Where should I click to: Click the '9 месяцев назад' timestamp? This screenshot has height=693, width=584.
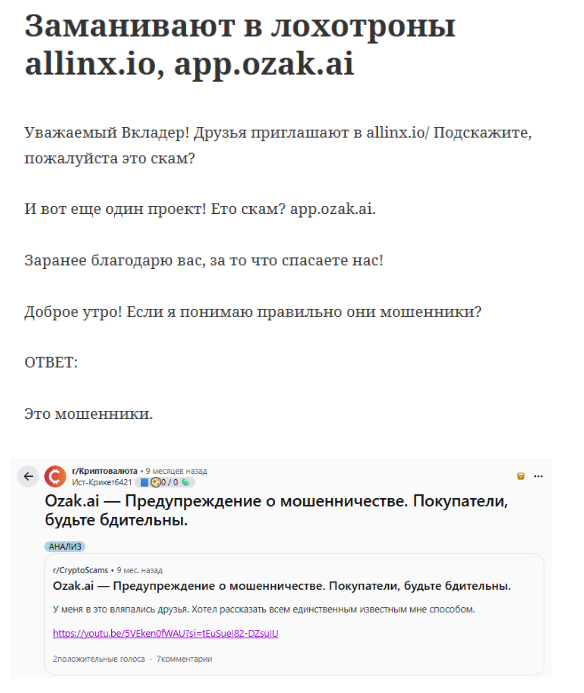coord(176,471)
